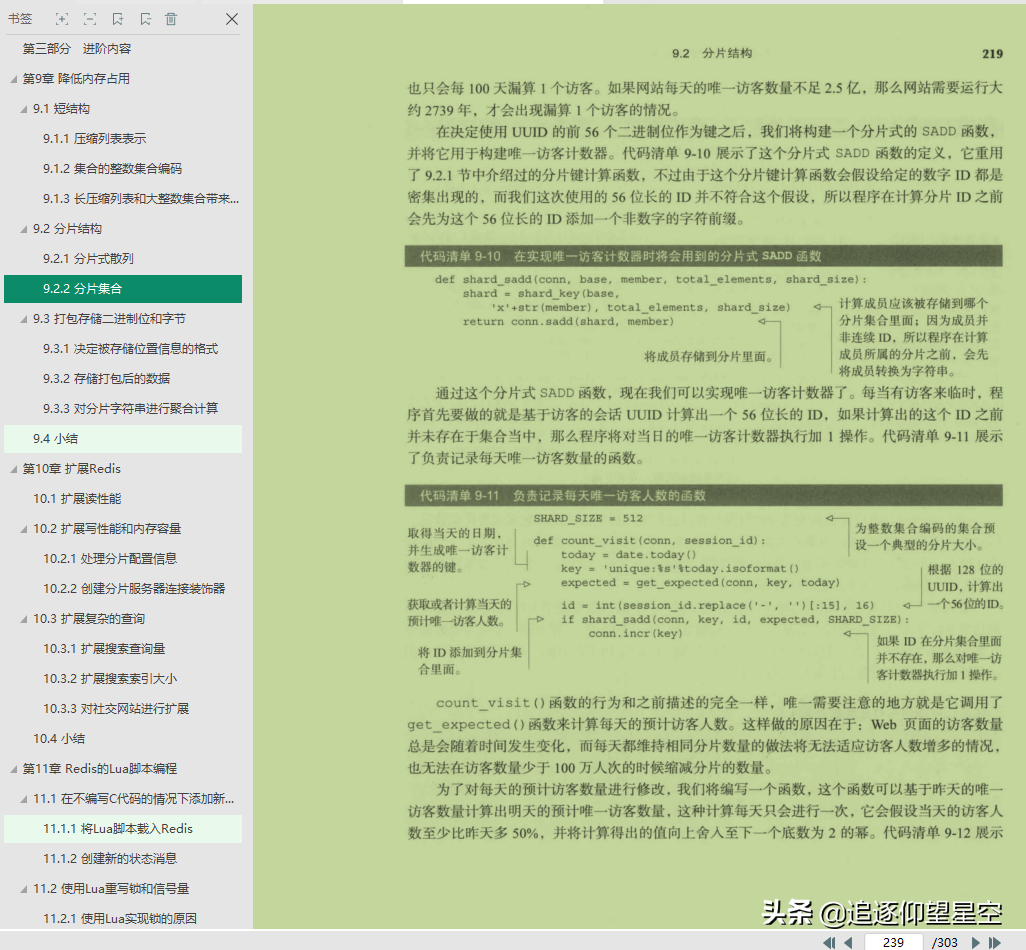The image size is (1026, 950).
Task: Open bookmark 10.1 扩展读性能
Action: [x=77, y=499]
